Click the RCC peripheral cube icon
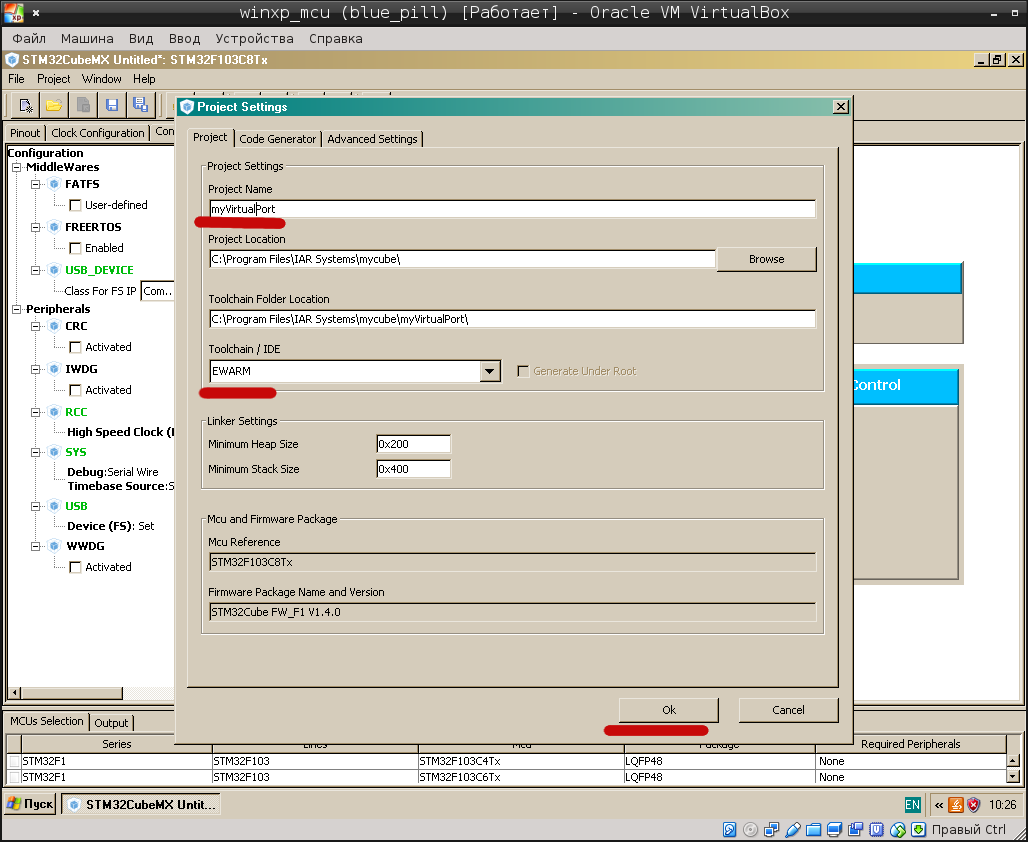Viewport: 1028px width, 842px height. [54, 412]
